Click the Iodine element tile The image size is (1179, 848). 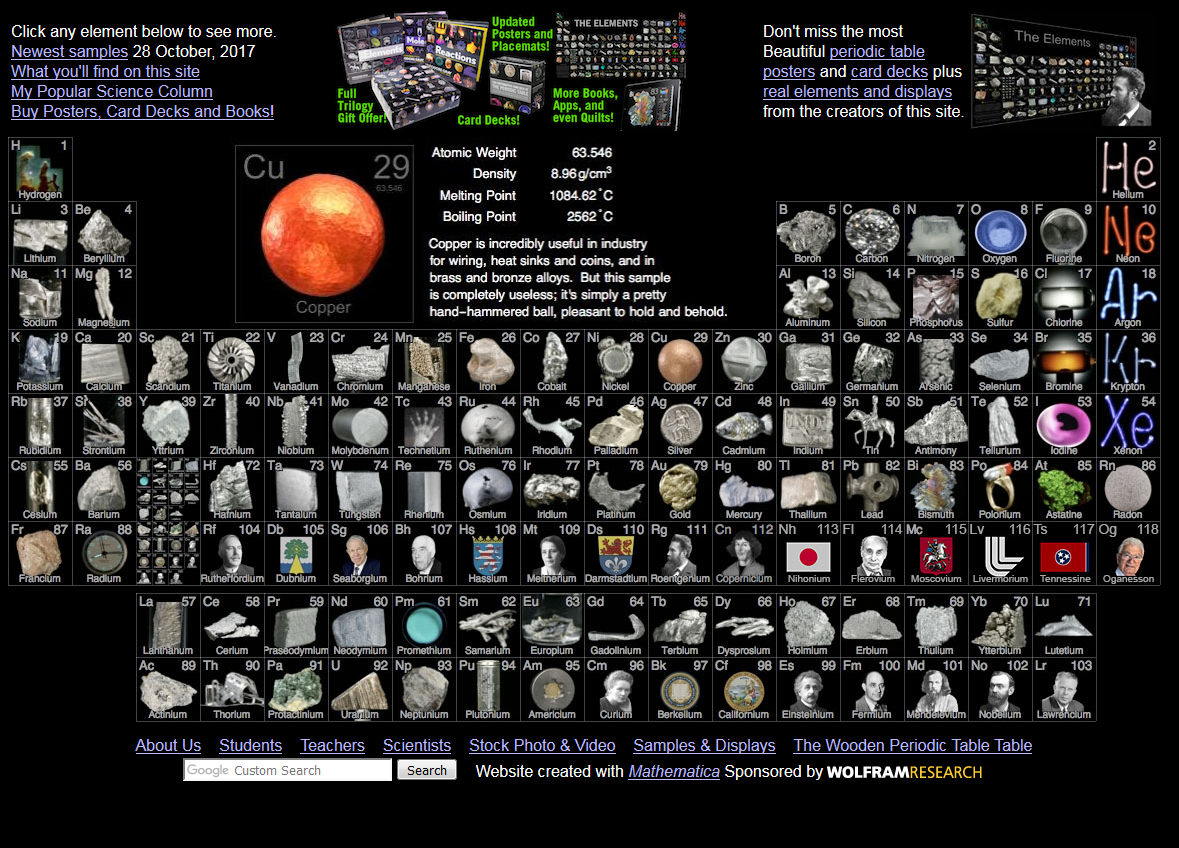1064,426
